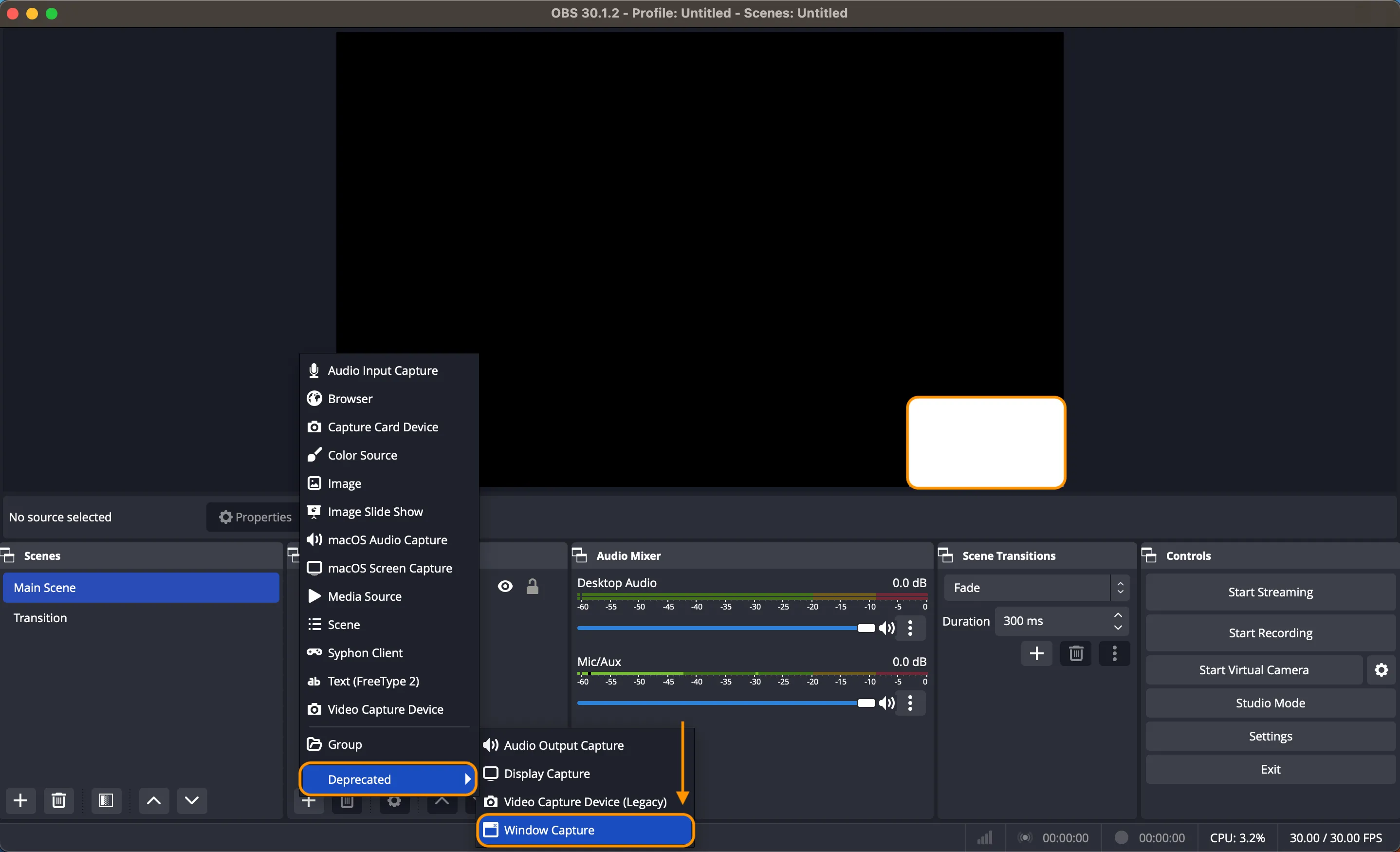Adjust Desktop Audio volume slider

click(x=726, y=628)
